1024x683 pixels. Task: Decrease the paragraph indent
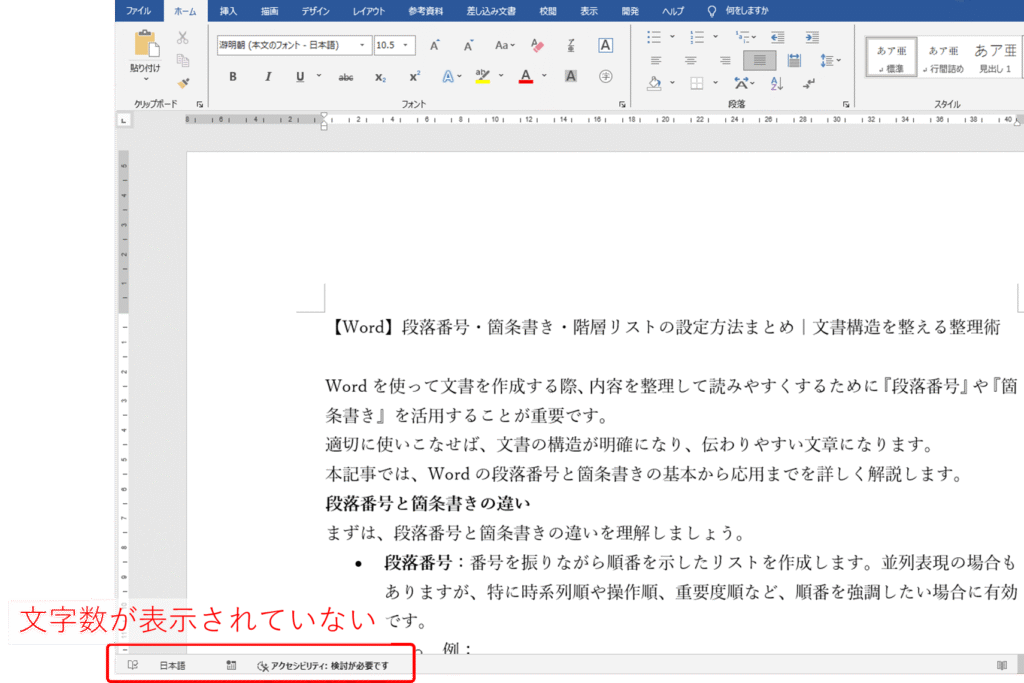(x=777, y=37)
